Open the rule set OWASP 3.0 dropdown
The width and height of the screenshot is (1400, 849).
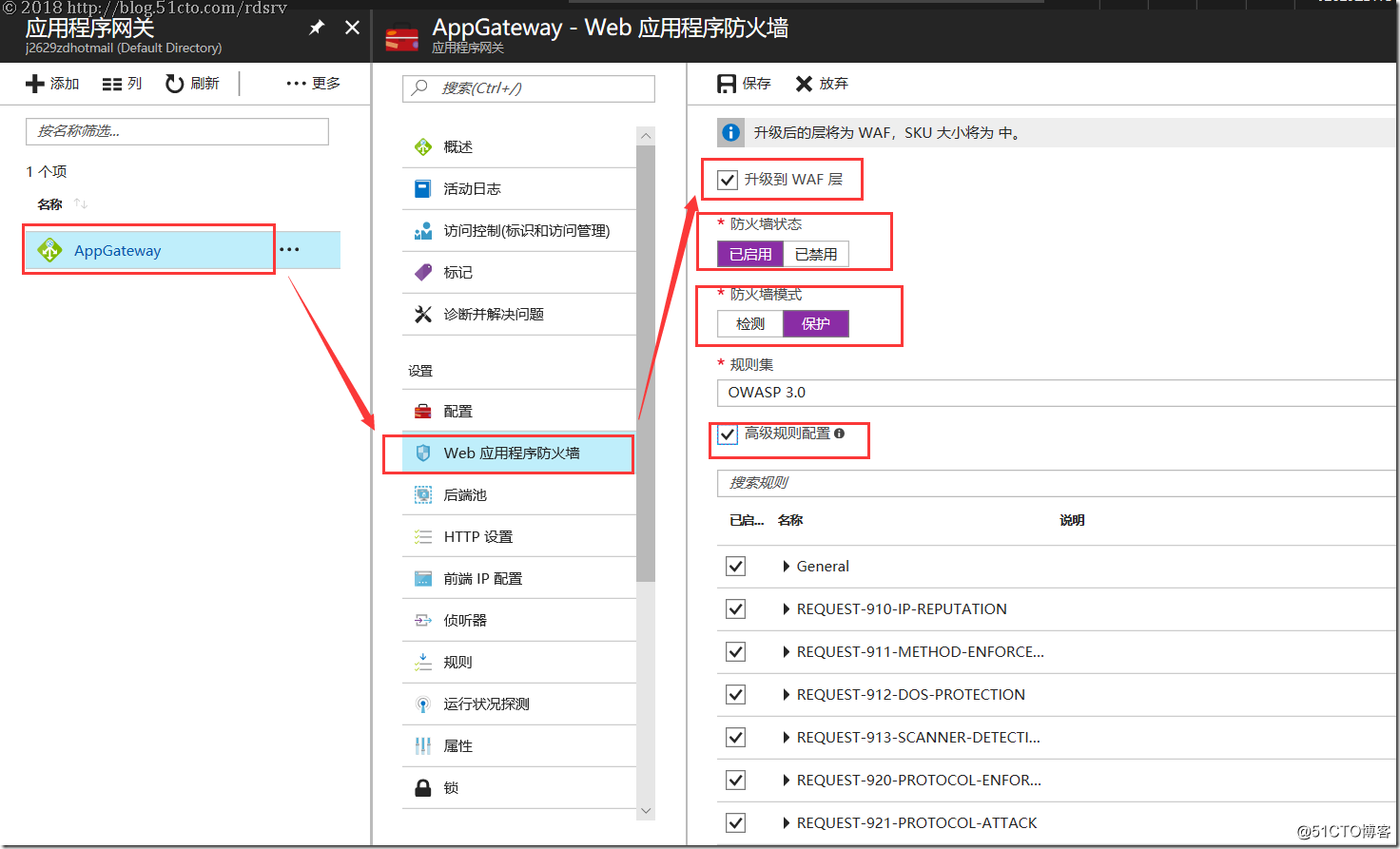[1057, 393]
